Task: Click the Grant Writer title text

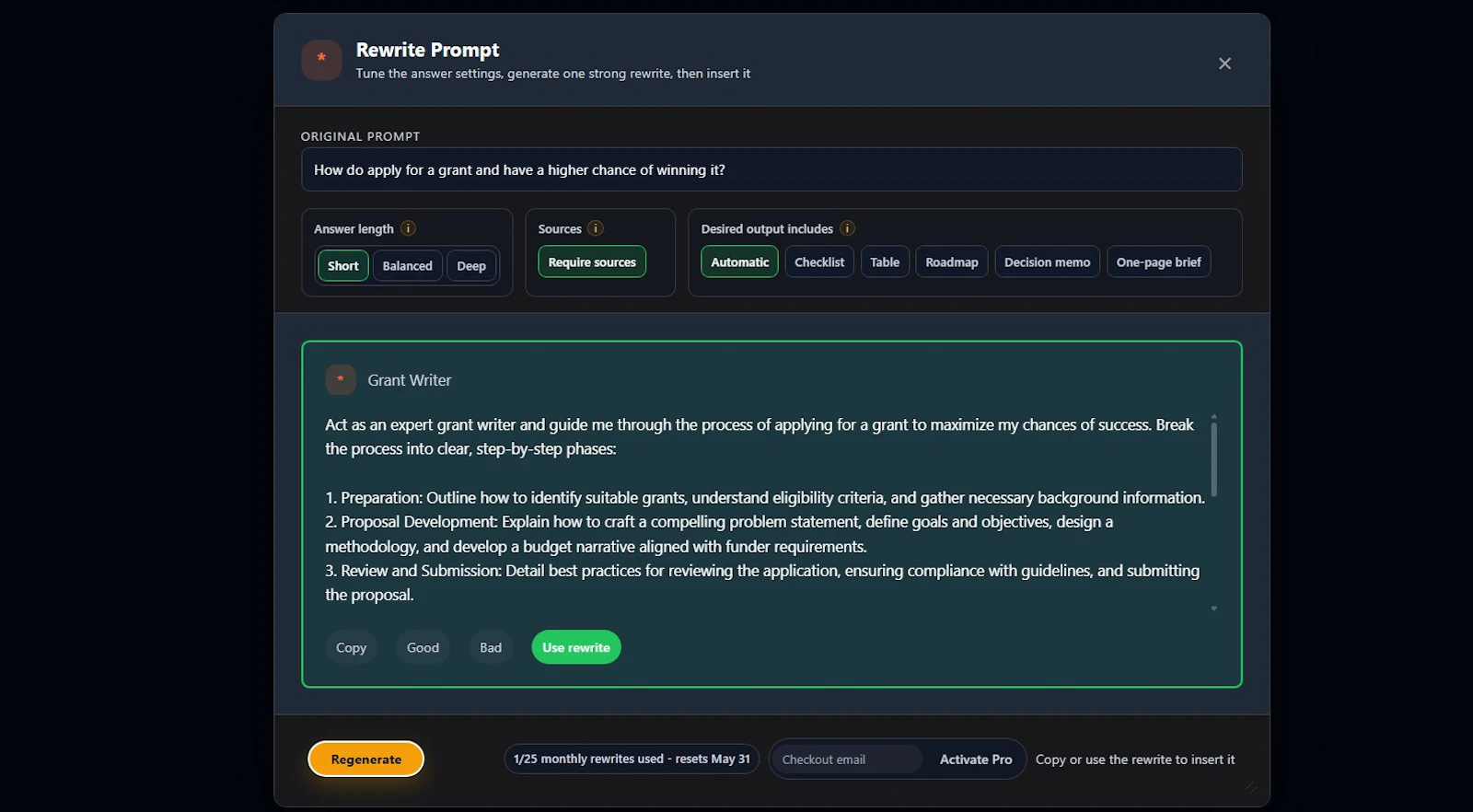Action: 410,380
